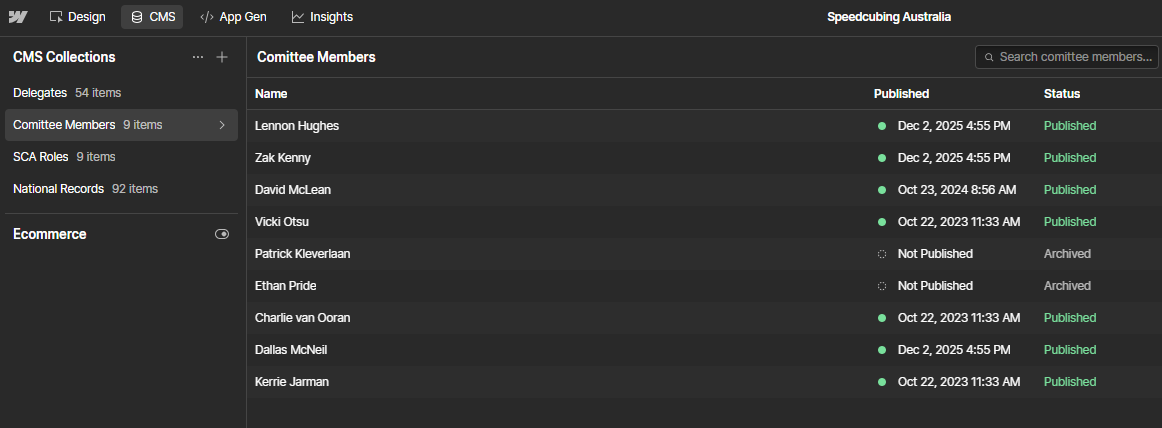Click unpublished dotted circle for Patrick Kleverlaan

pyautogui.click(x=882, y=254)
